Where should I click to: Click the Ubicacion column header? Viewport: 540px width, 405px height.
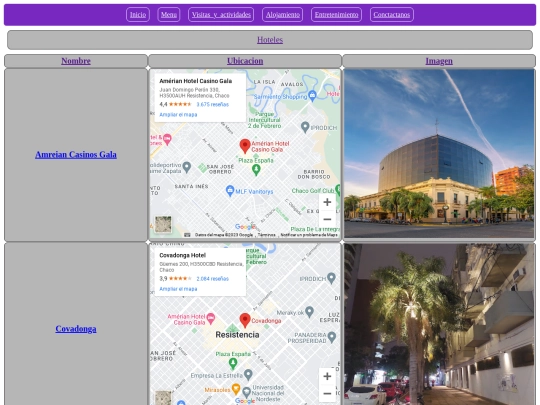pos(245,61)
